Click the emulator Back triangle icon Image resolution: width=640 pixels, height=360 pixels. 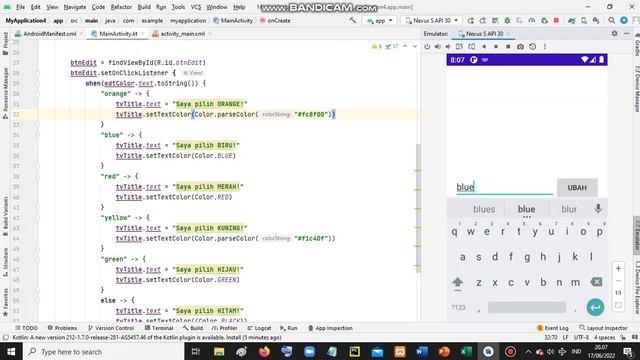point(484,47)
